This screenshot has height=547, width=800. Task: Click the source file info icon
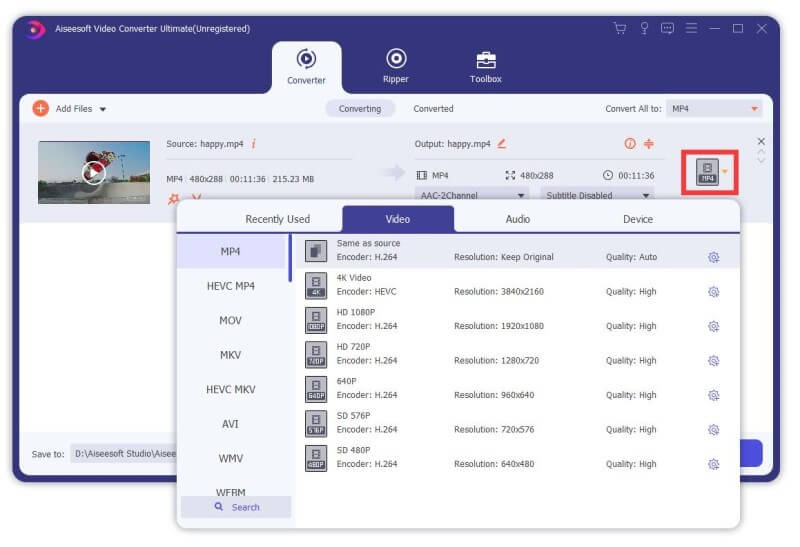(254, 144)
